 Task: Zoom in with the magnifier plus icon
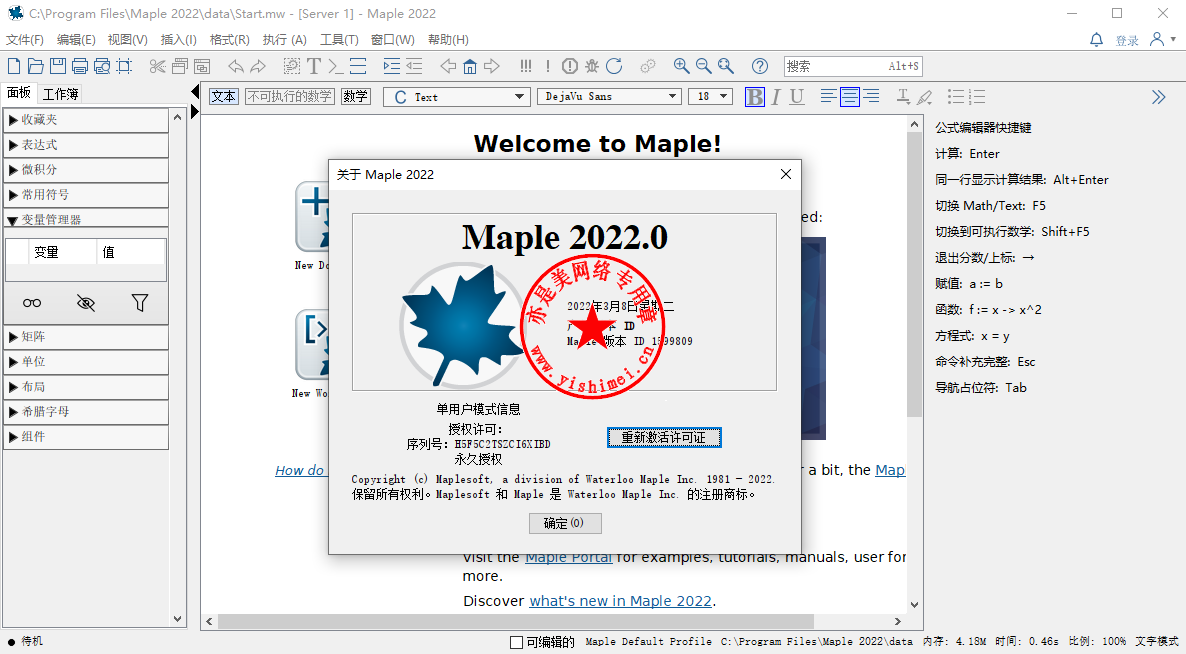[x=681, y=67]
